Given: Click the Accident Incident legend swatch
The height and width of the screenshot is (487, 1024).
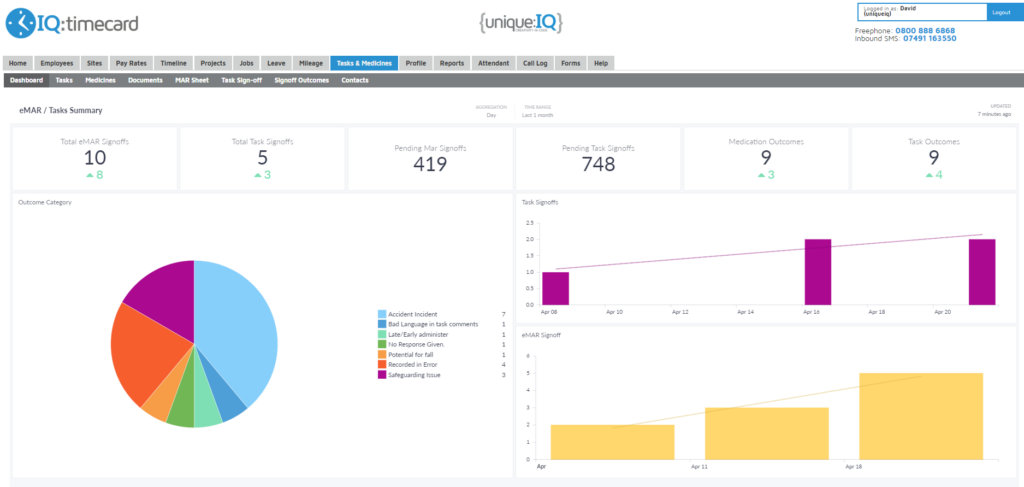Looking at the screenshot, I should pyautogui.click(x=381, y=314).
